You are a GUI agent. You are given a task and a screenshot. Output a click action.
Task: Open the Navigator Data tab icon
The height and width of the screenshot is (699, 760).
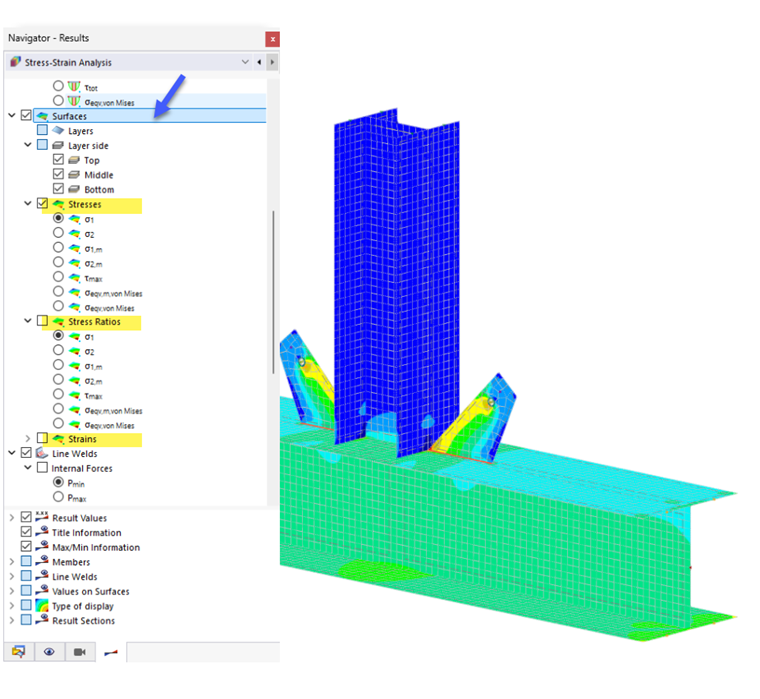point(18,651)
